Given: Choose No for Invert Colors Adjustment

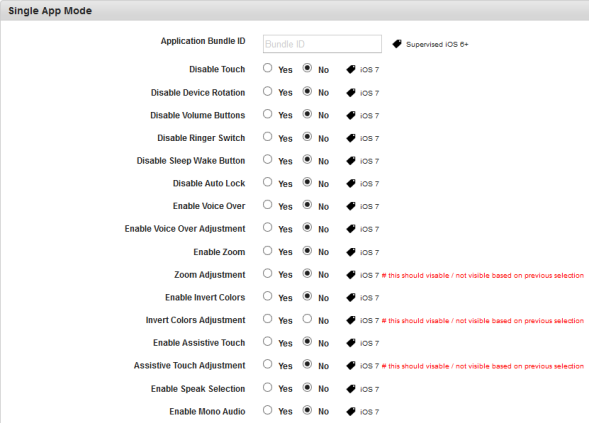Looking at the screenshot, I should (x=307, y=319).
